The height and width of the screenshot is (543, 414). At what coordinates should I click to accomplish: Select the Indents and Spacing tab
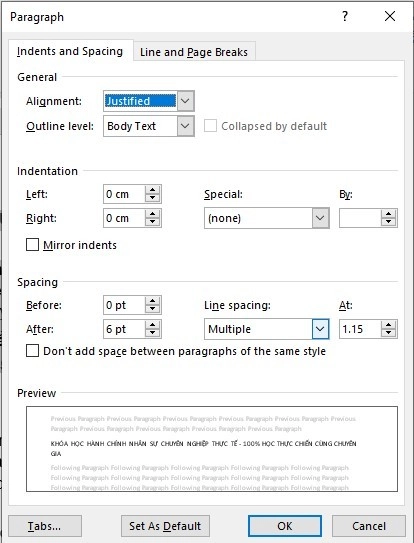coord(70,51)
